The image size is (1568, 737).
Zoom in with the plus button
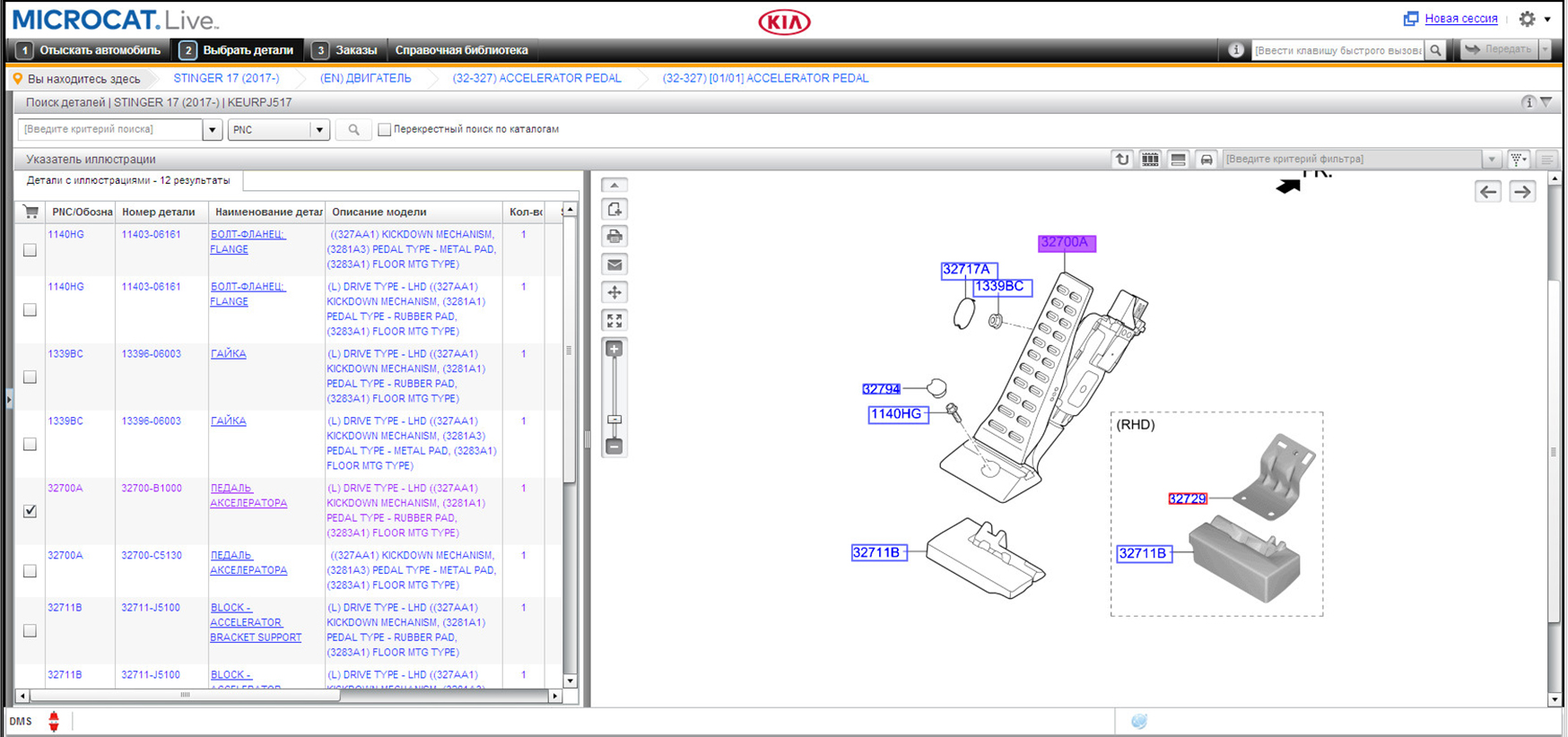(x=614, y=349)
